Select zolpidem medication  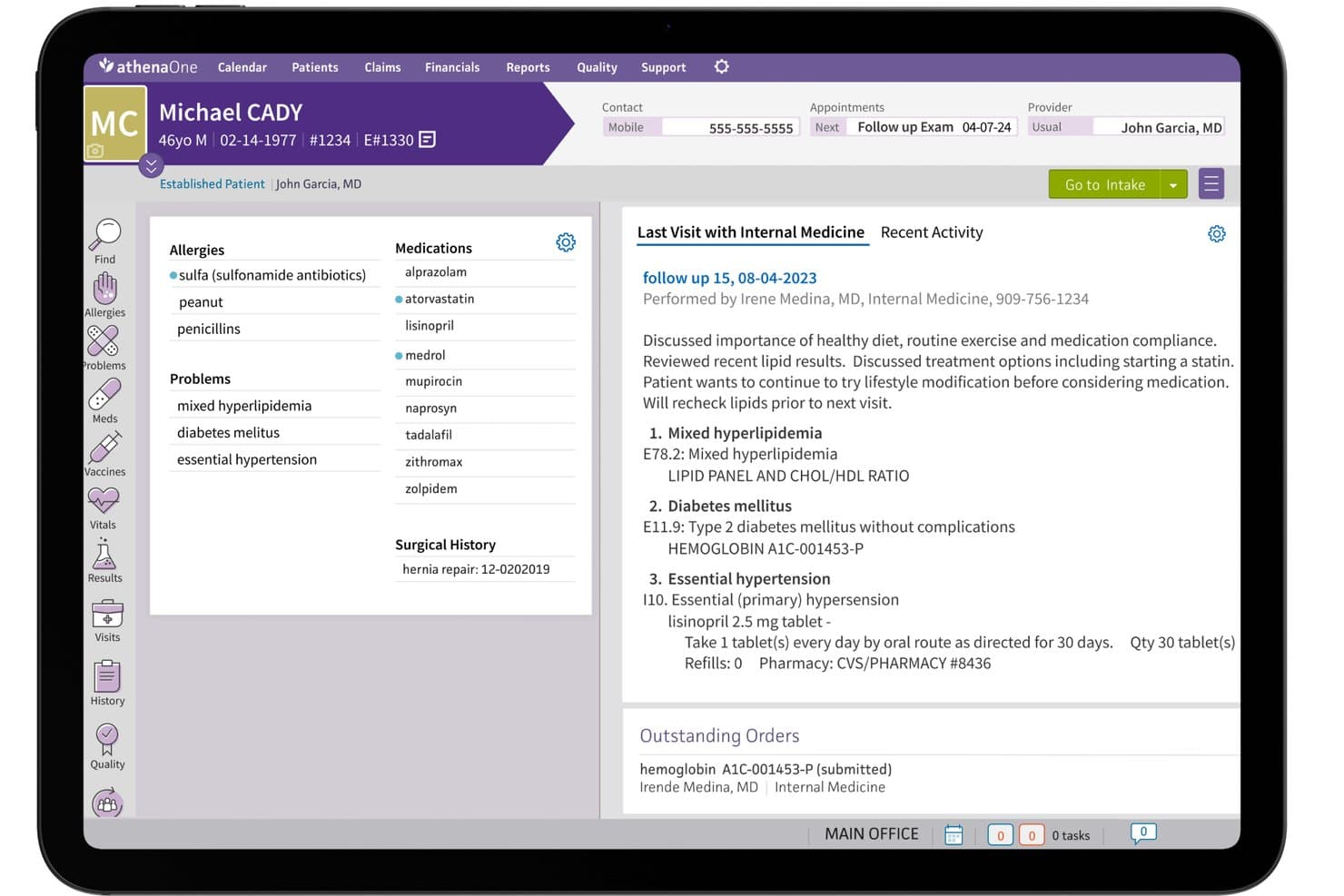pyautogui.click(x=485, y=488)
